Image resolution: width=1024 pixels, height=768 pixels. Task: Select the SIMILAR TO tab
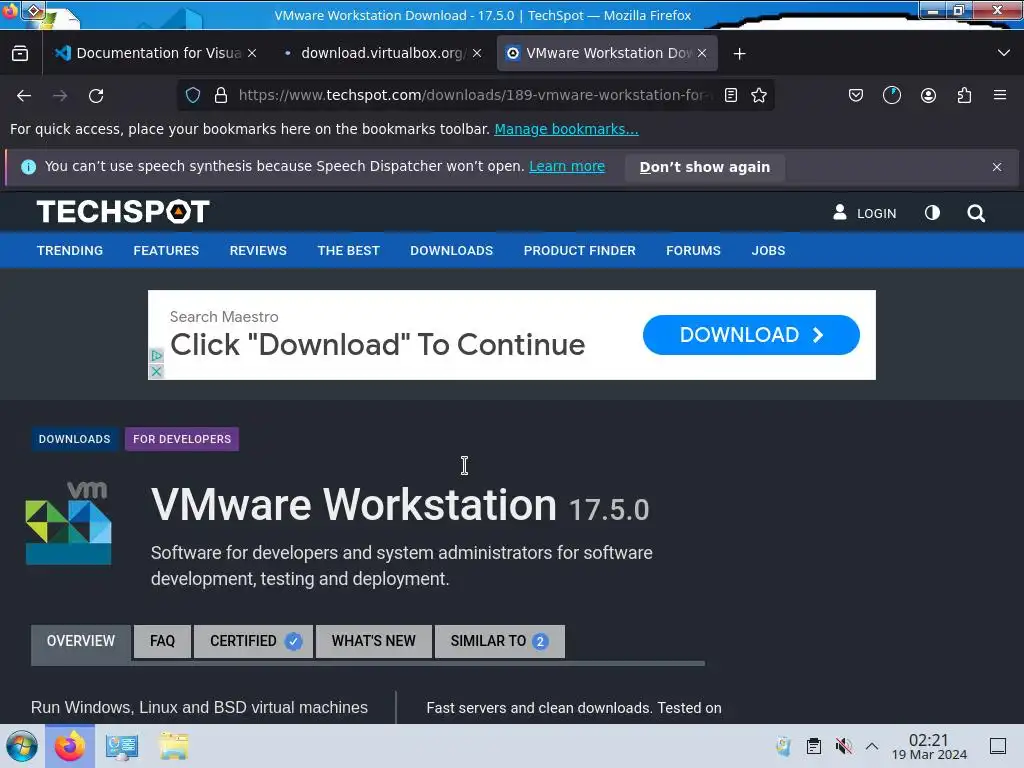pyautogui.click(x=500, y=641)
